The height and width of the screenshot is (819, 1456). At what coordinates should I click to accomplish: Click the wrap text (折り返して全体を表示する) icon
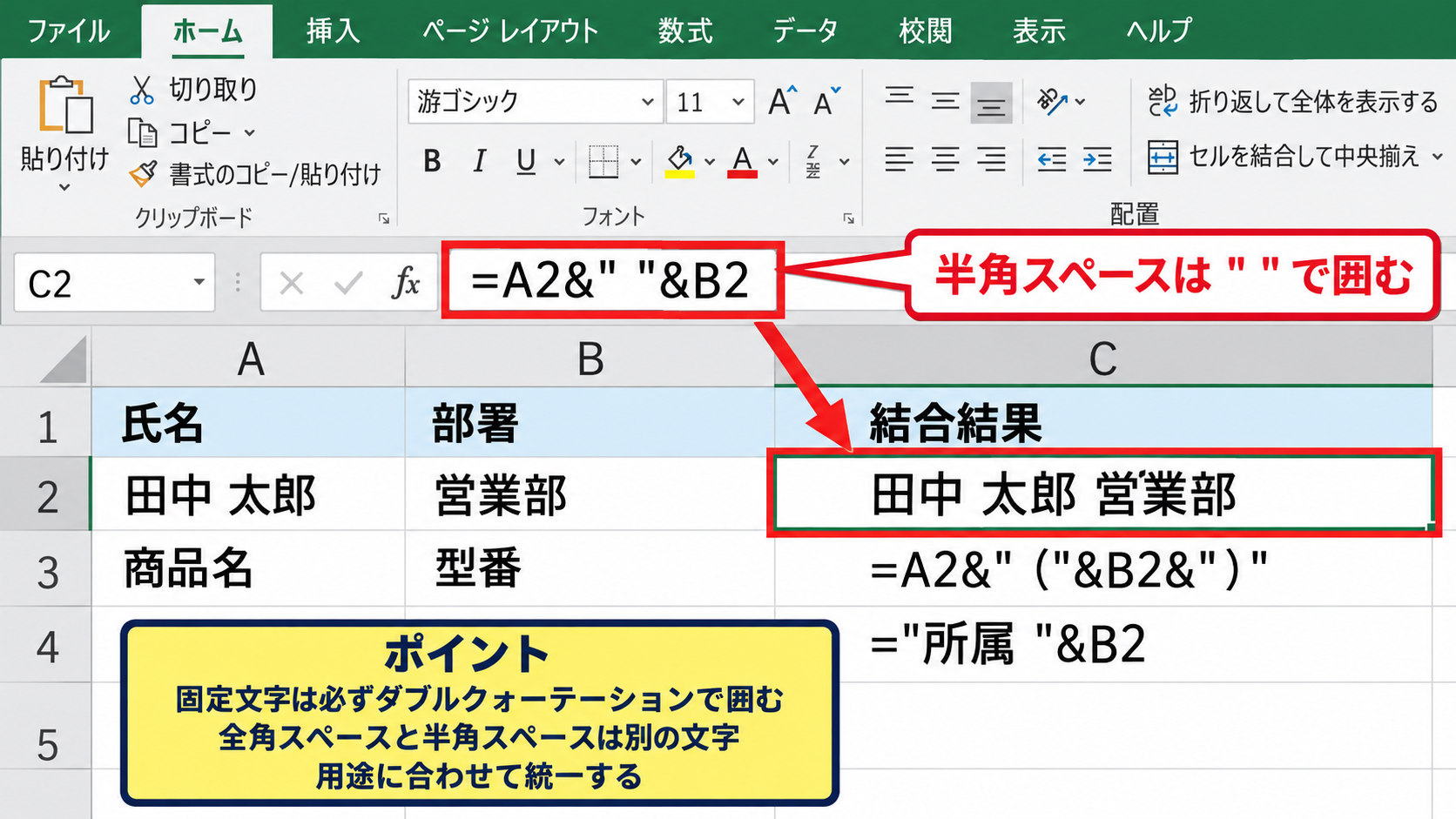tap(1163, 102)
